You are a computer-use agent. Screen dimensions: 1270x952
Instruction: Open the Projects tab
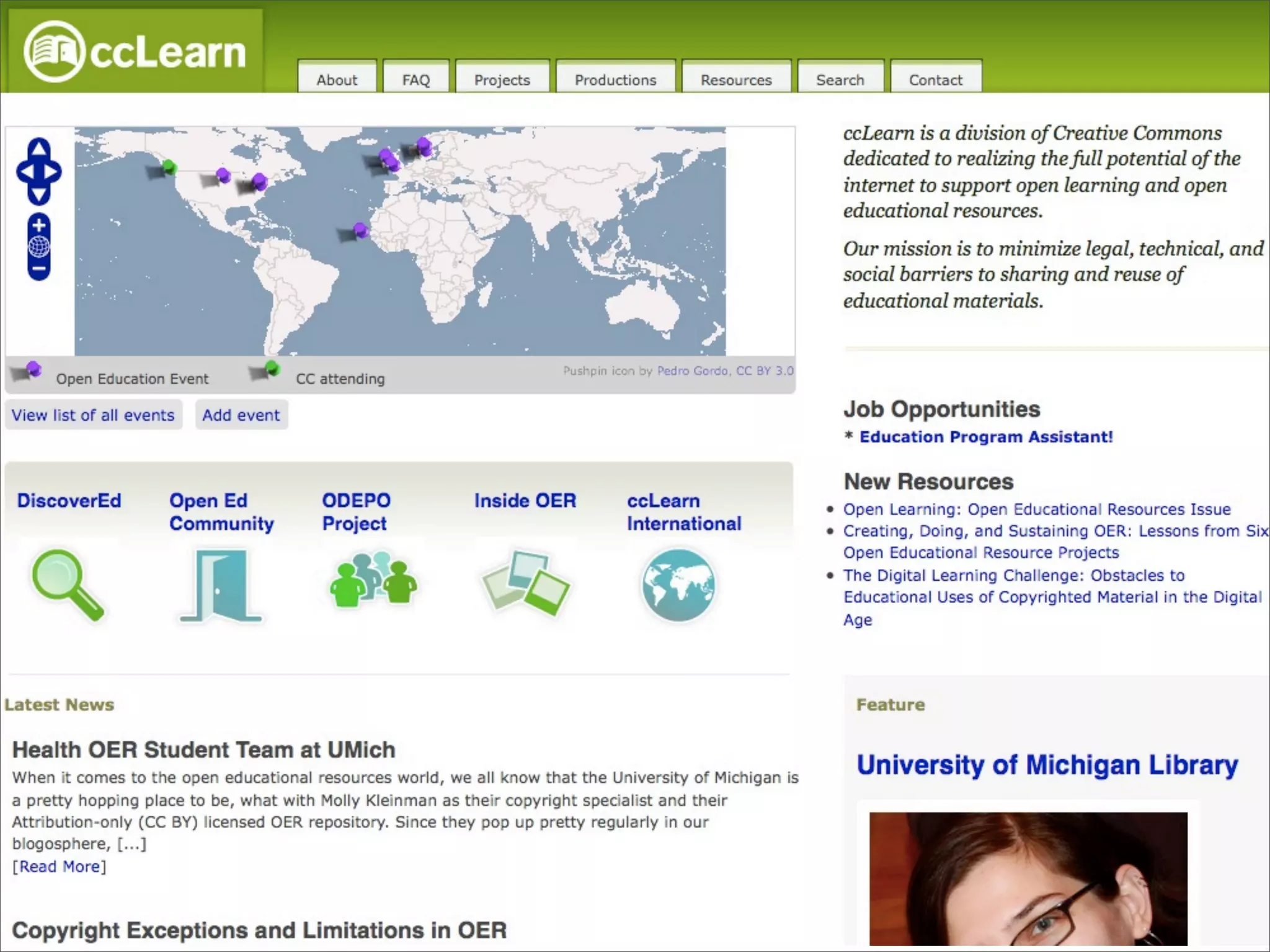(x=502, y=80)
